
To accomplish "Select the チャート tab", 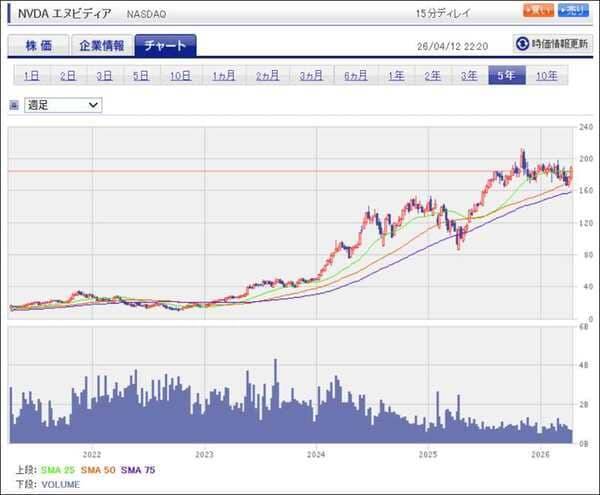I will click(166, 45).
